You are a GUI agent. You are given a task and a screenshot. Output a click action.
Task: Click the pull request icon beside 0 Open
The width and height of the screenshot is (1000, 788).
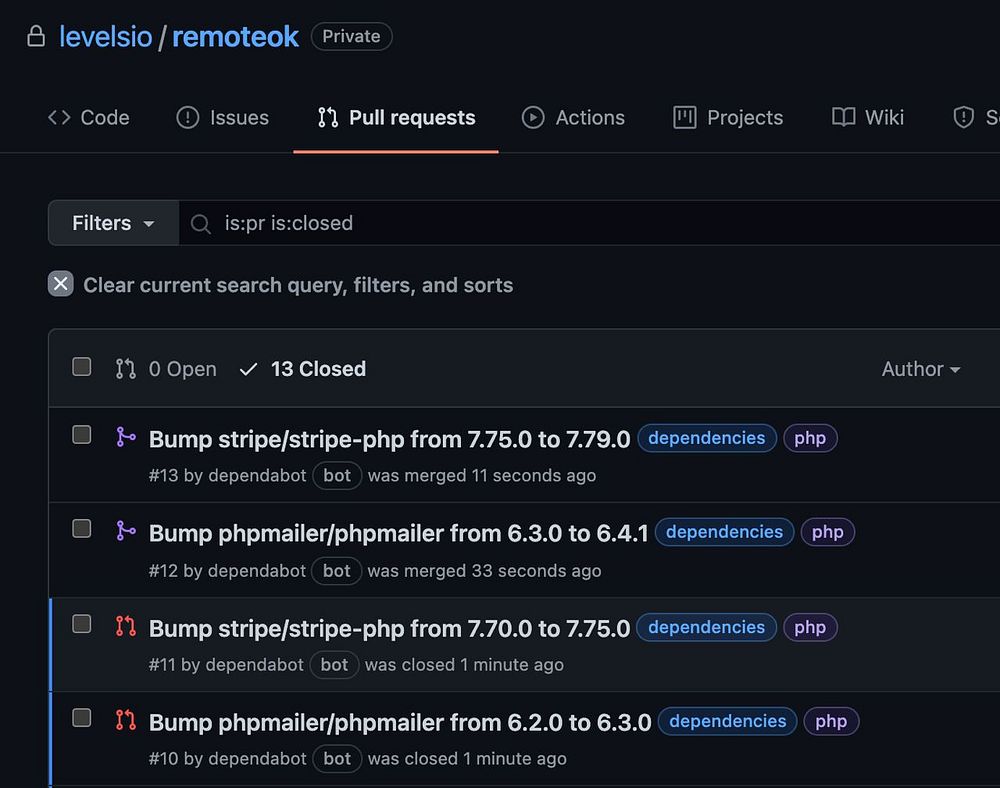click(x=125, y=369)
